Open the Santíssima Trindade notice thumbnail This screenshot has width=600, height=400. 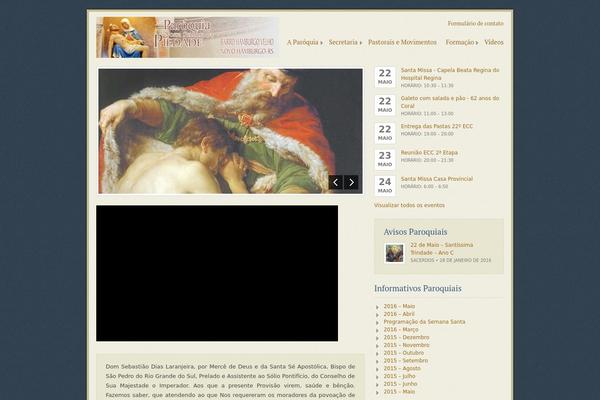[395, 253]
